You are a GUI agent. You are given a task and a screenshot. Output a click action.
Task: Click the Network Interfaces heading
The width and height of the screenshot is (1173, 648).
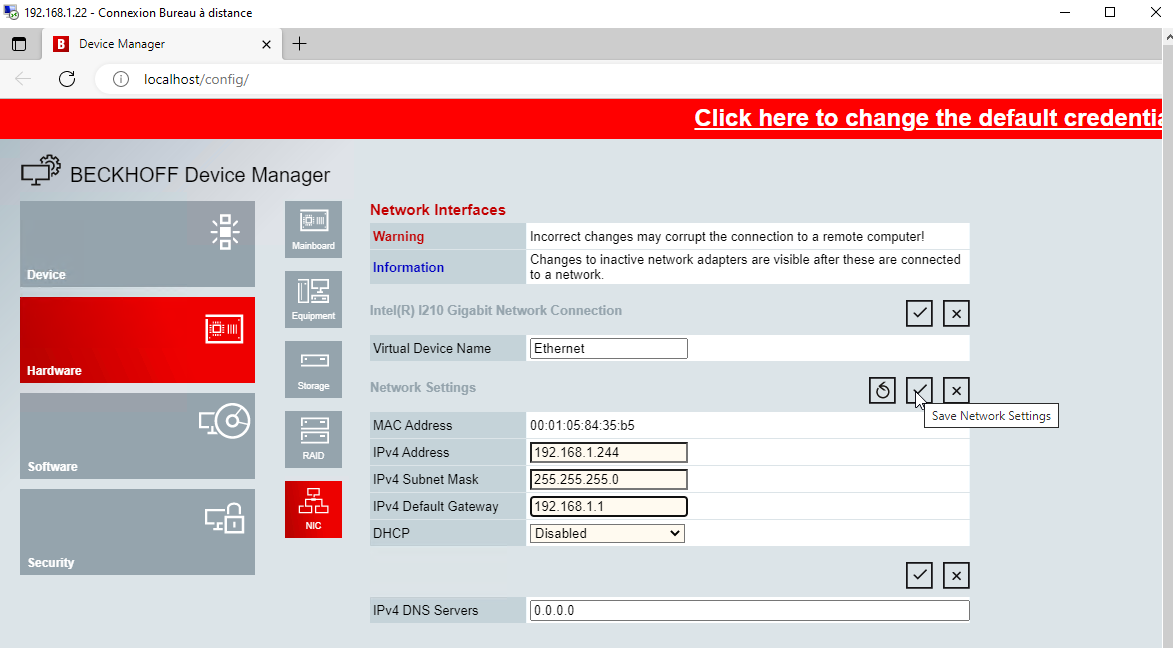pyautogui.click(x=438, y=210)
